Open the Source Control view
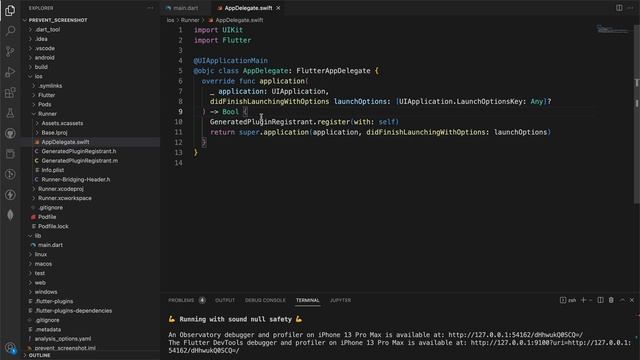 click(x=10, y=51)
